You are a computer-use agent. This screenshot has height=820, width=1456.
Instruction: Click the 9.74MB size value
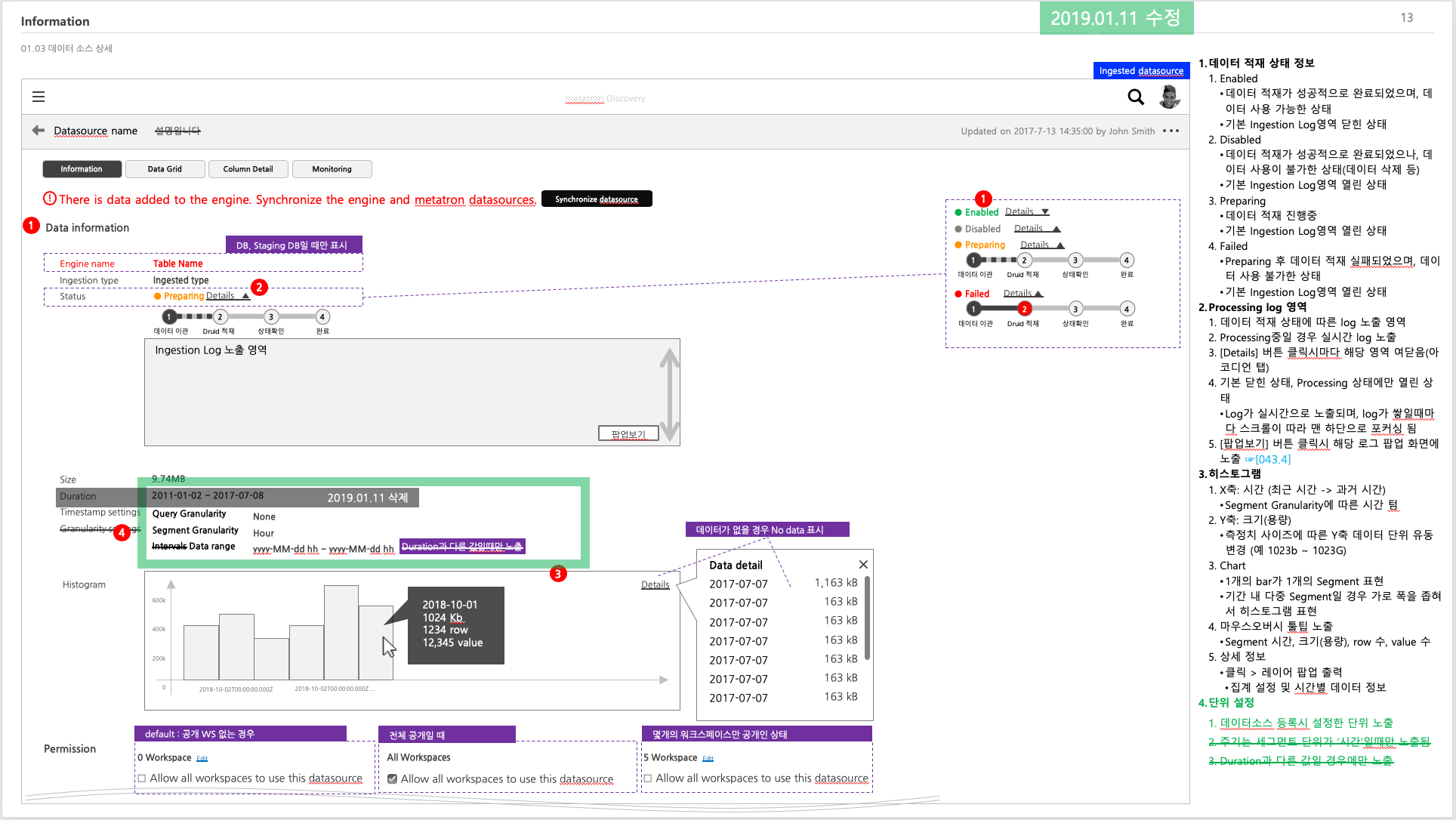(x=168, y=479)
